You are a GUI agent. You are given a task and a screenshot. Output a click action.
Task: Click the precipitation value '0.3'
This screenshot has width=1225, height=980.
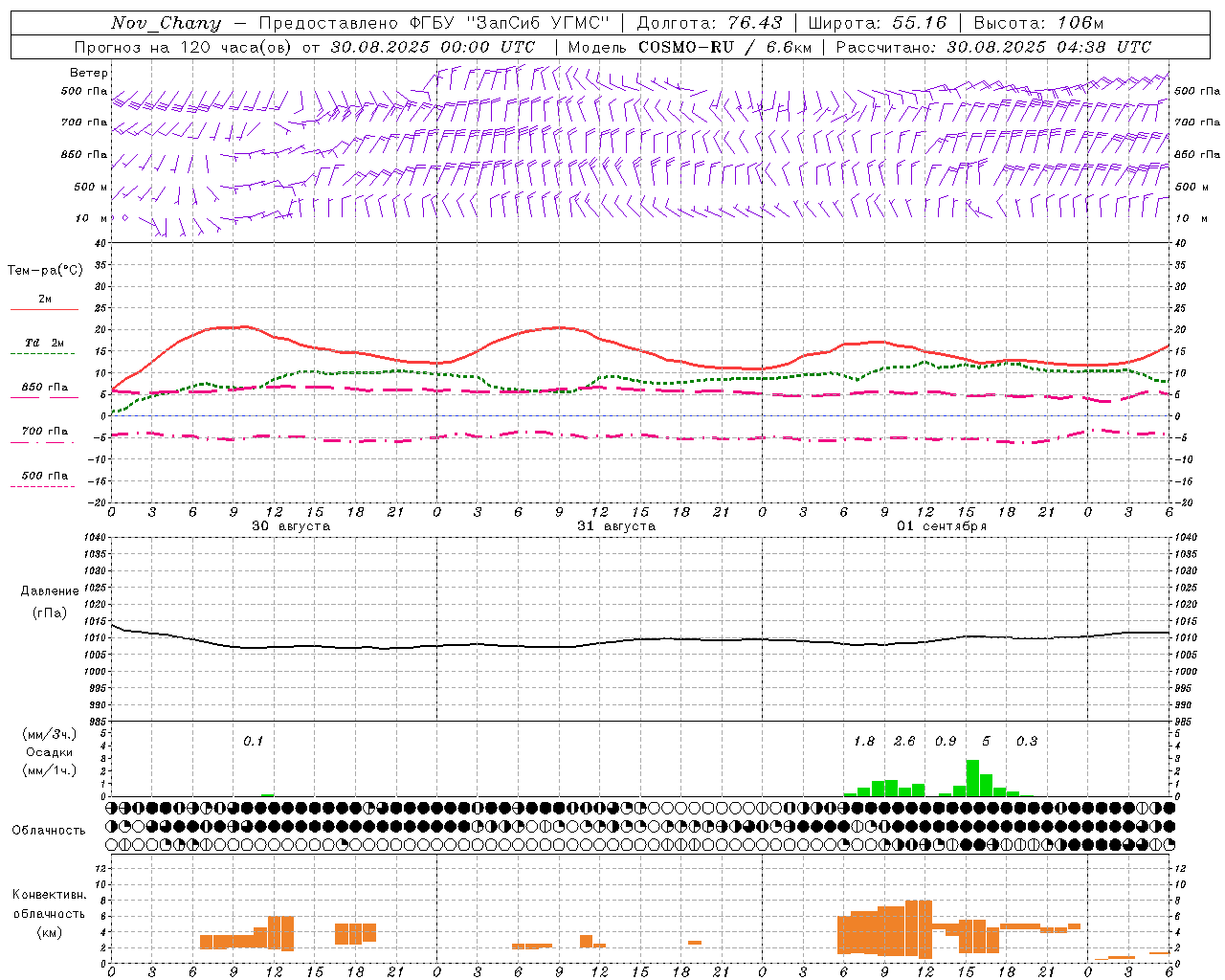click(1027, 742)
